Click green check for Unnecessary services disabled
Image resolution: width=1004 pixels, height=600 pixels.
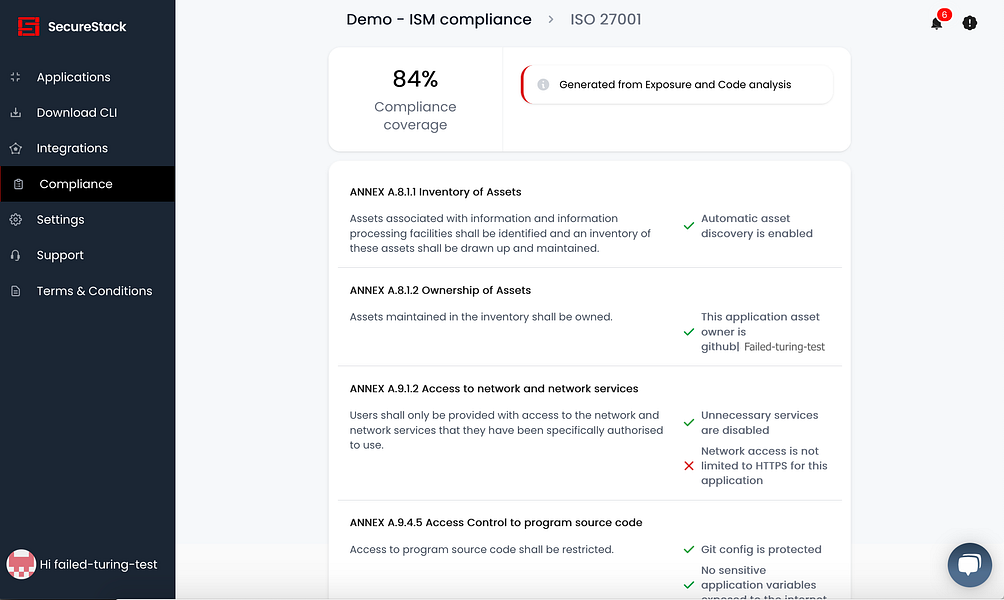689,423
